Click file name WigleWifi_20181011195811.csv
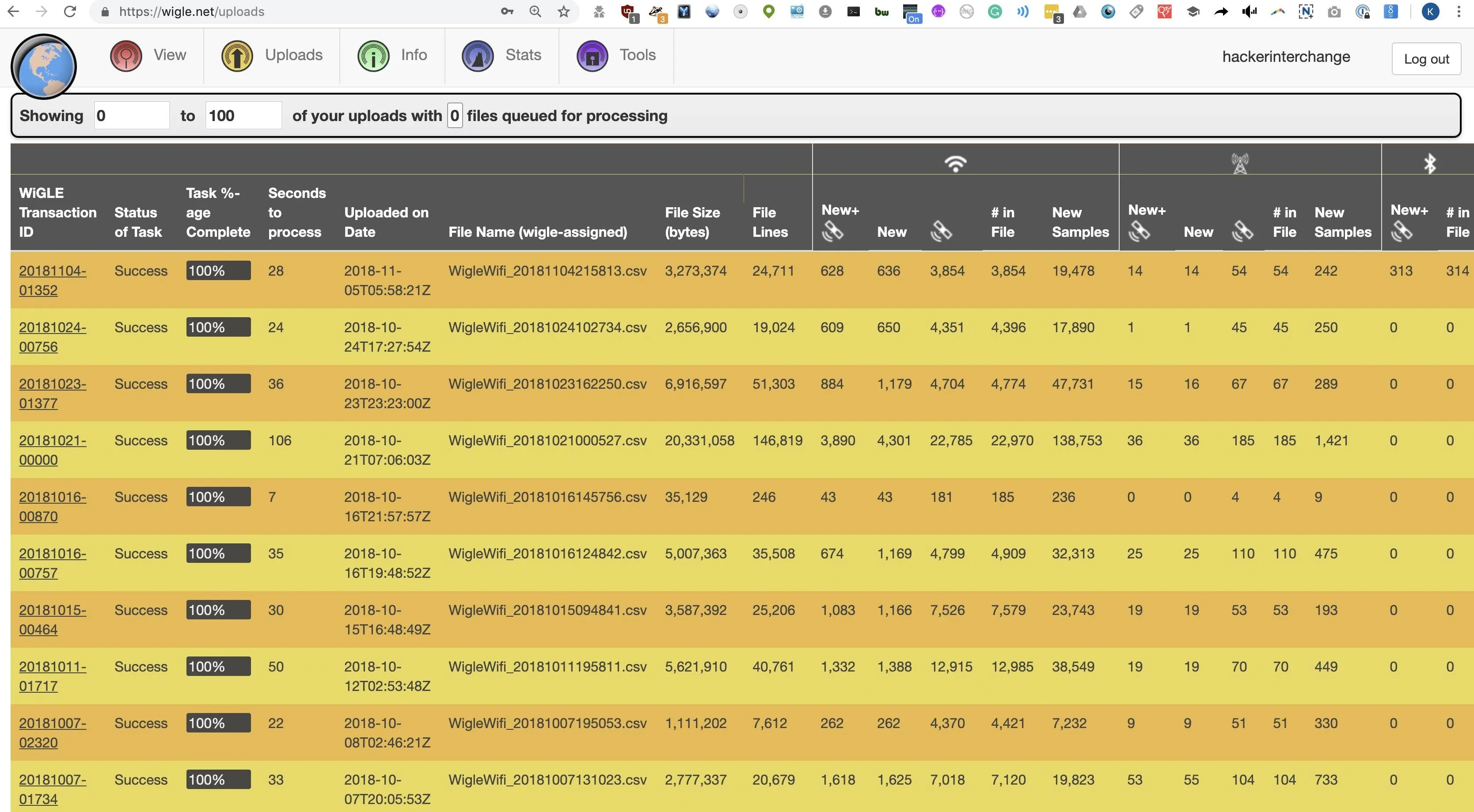 pos(547,666)
